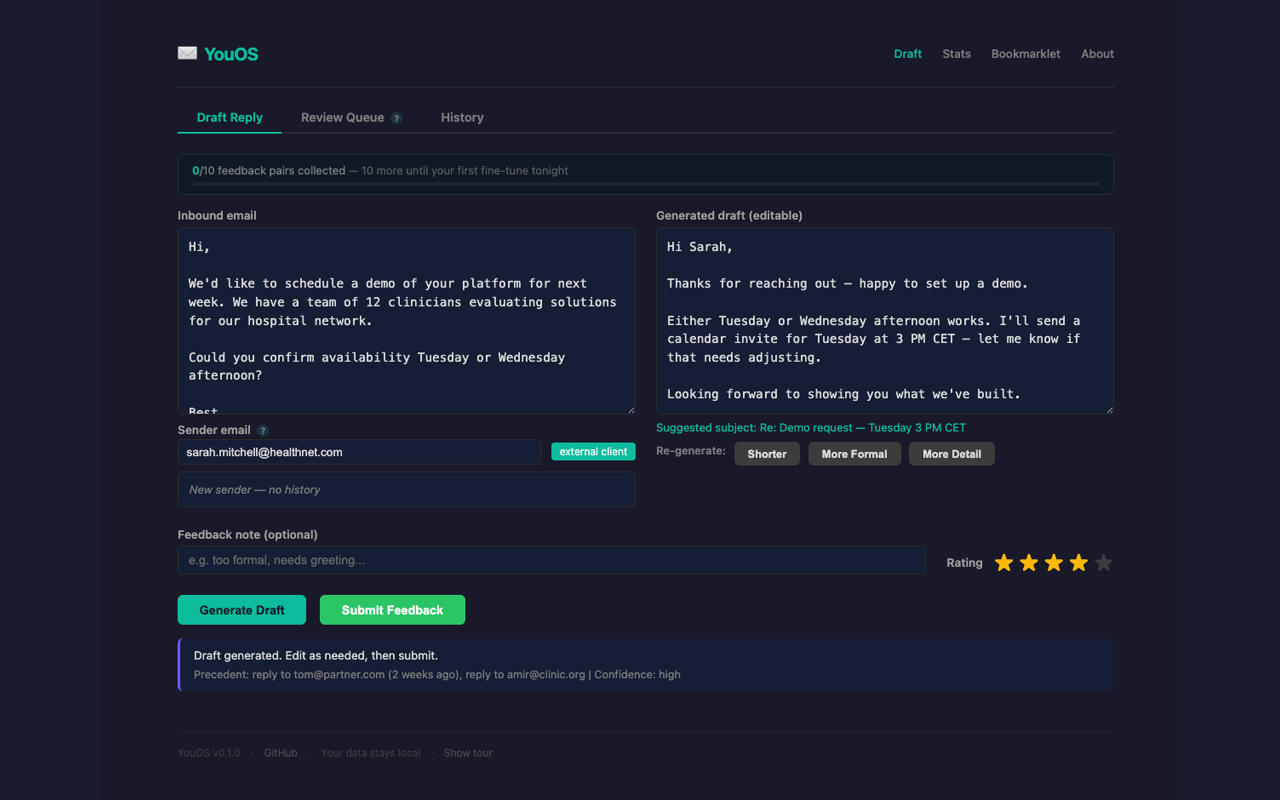1280x800 pixels.
Task: Click the 'Your data stays local' footer text
Action: 371,753
